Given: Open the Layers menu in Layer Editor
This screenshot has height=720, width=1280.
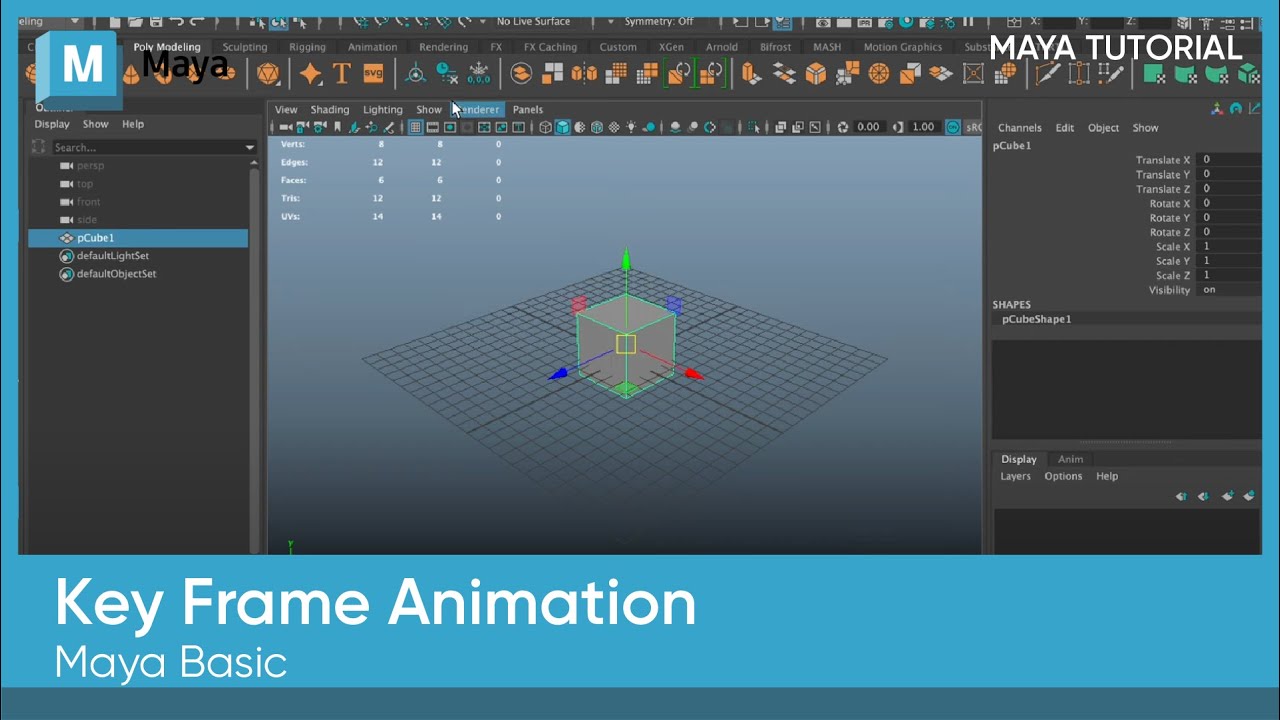Looking at the screenshot, I should 1015,476.
